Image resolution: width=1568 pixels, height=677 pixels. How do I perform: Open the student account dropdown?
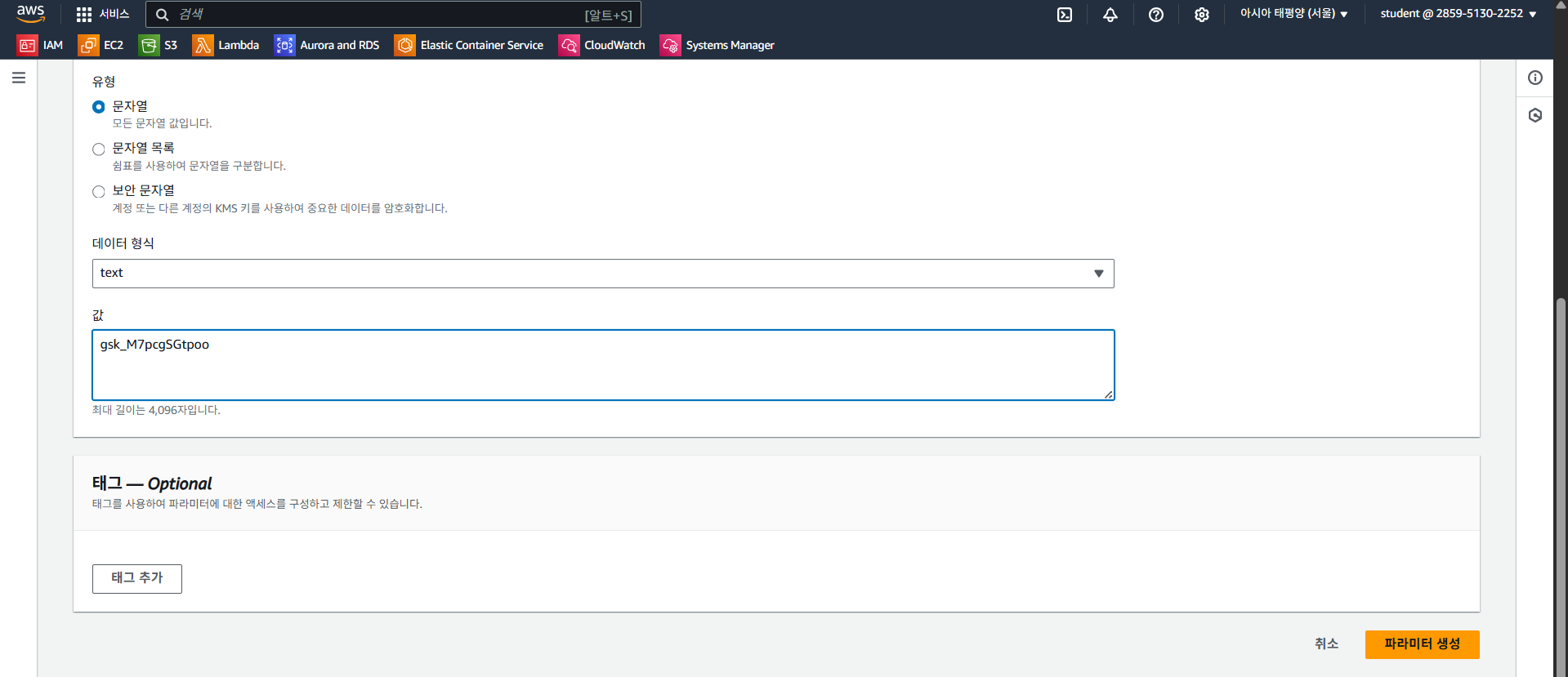coord(1459,14)
